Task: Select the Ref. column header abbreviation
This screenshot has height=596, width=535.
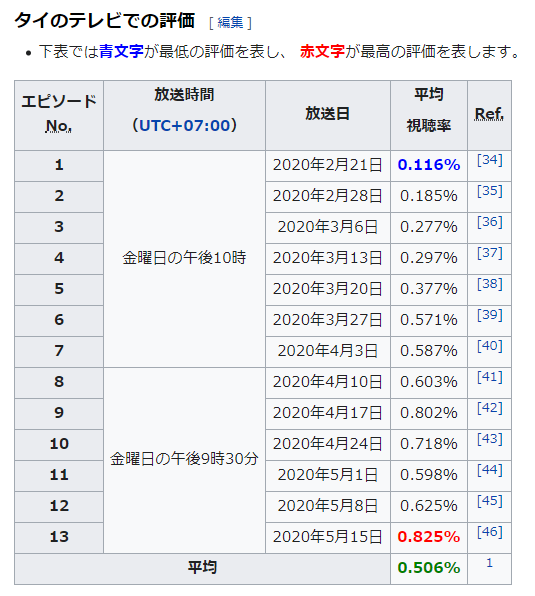Action: click(489, 114)
